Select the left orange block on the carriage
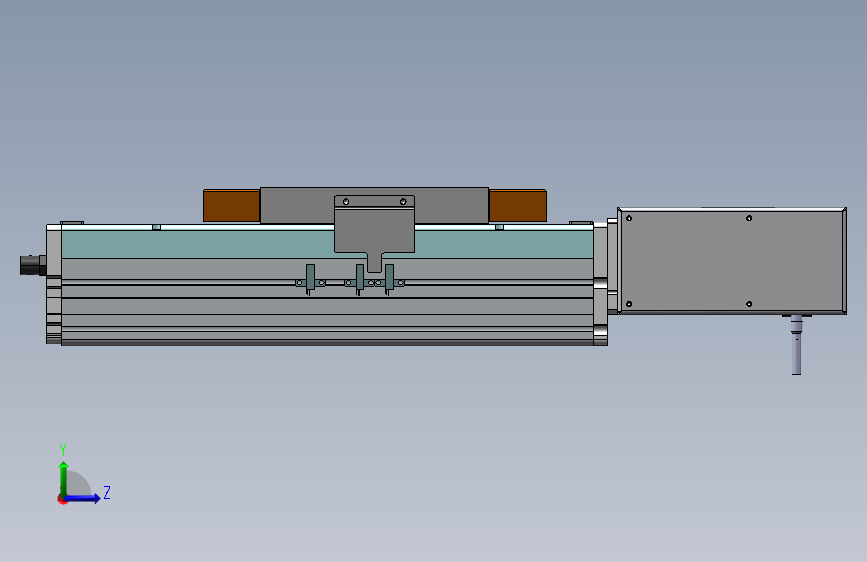Image resolution: width=867 pixels, height=562 pixels. point(232,206)
